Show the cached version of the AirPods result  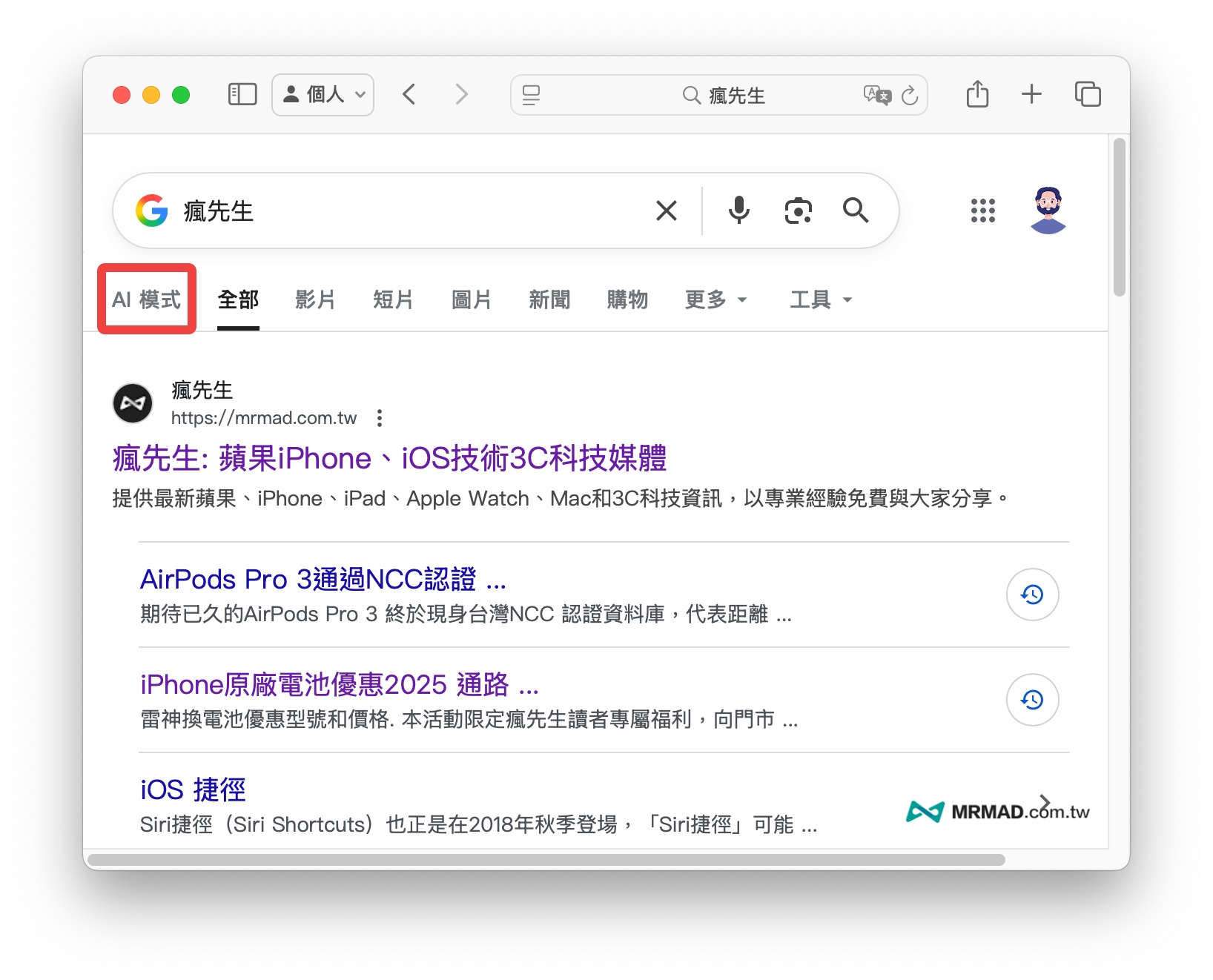point(1032,595)
